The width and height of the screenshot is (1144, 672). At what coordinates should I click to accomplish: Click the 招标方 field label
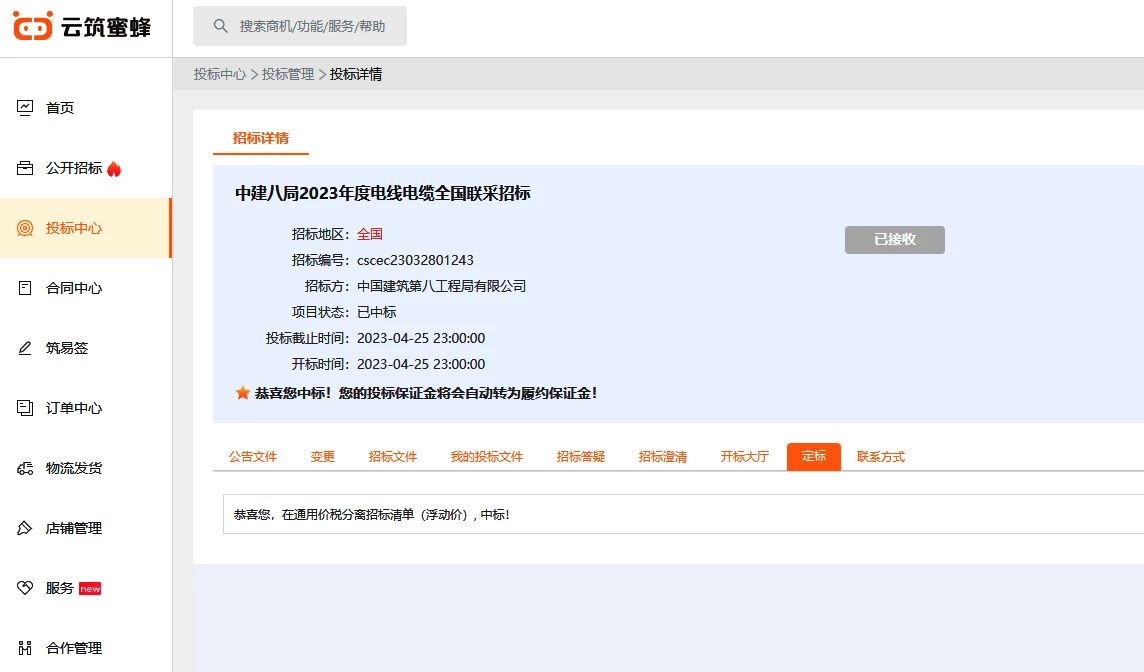pyautogui.click(x=327, y=286)
